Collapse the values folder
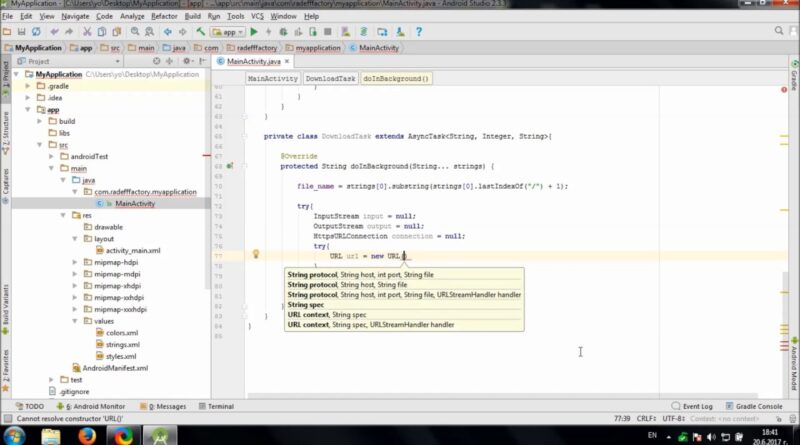The height and width of the screenshot is (445, 800). [74, 321]
